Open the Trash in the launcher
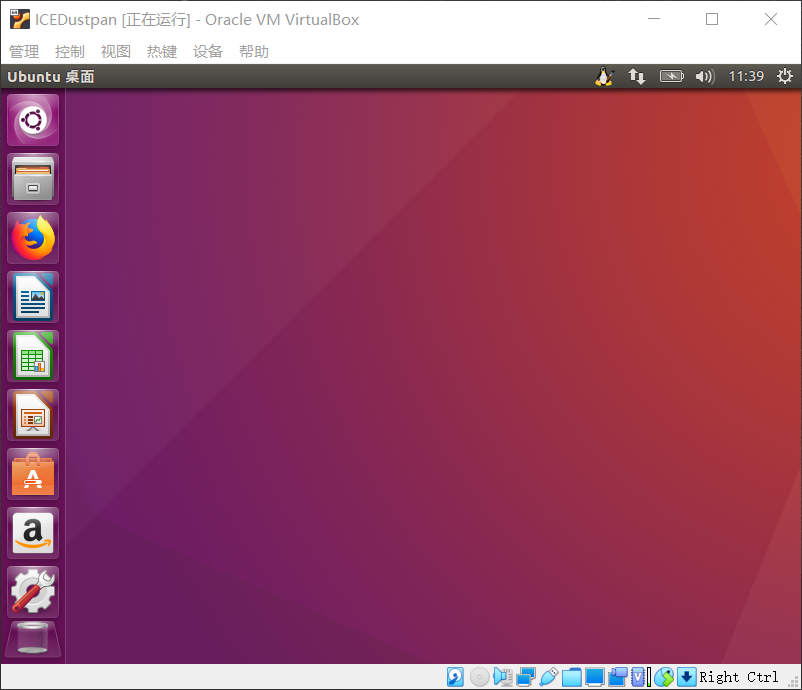 33,639
